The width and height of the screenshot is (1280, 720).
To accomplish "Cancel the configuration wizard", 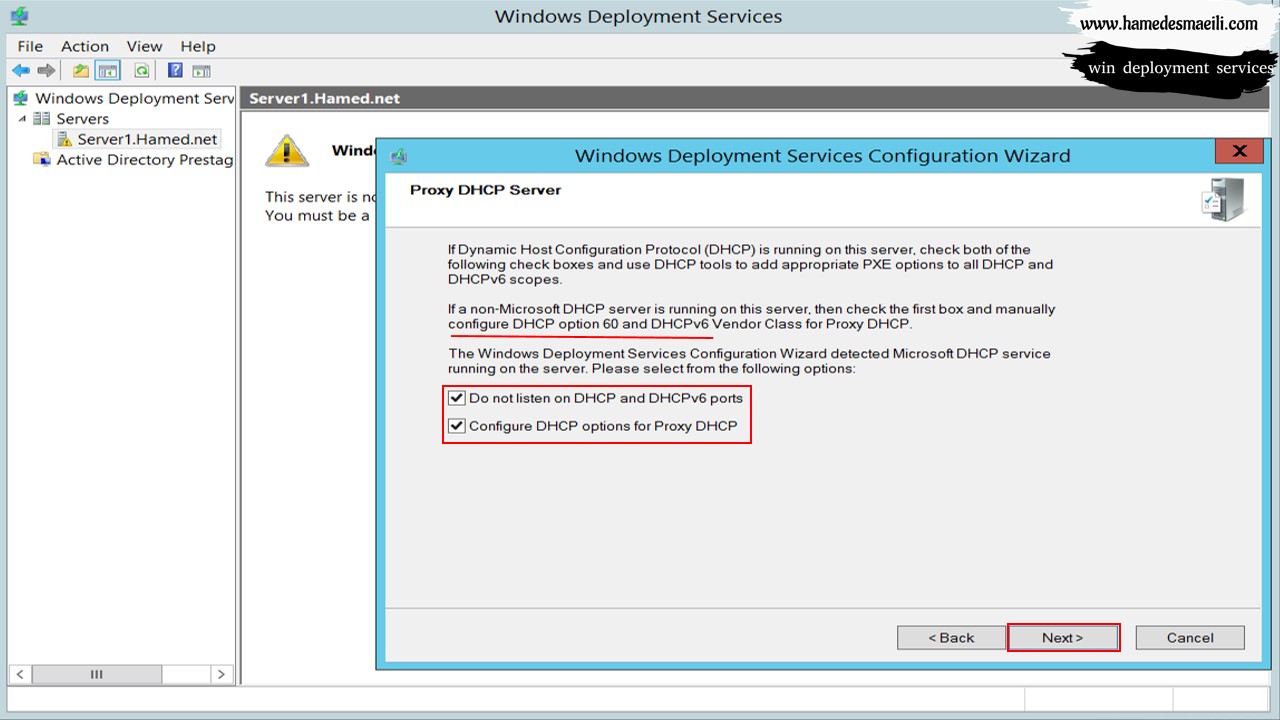I will pos(1190,638).
